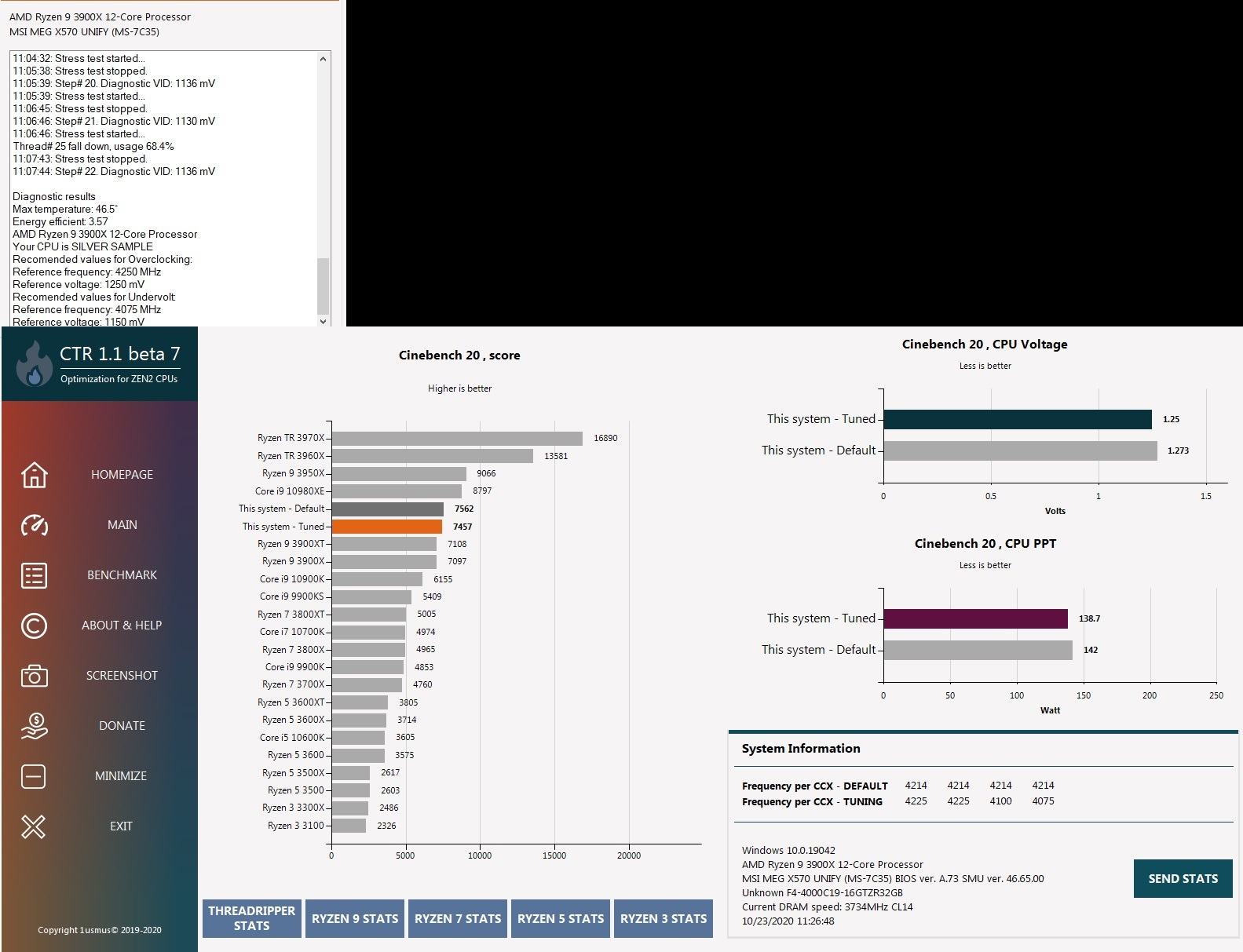Click the Benchmark list icon
This screenshot has height=952, width=1243.
coord(34,575)
